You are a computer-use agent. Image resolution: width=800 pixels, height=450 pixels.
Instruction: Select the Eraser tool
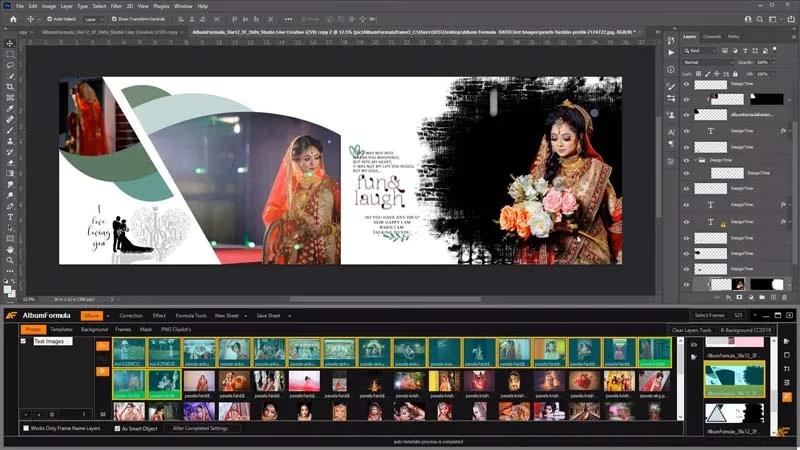pyautogui.click(x=10, y=163)
